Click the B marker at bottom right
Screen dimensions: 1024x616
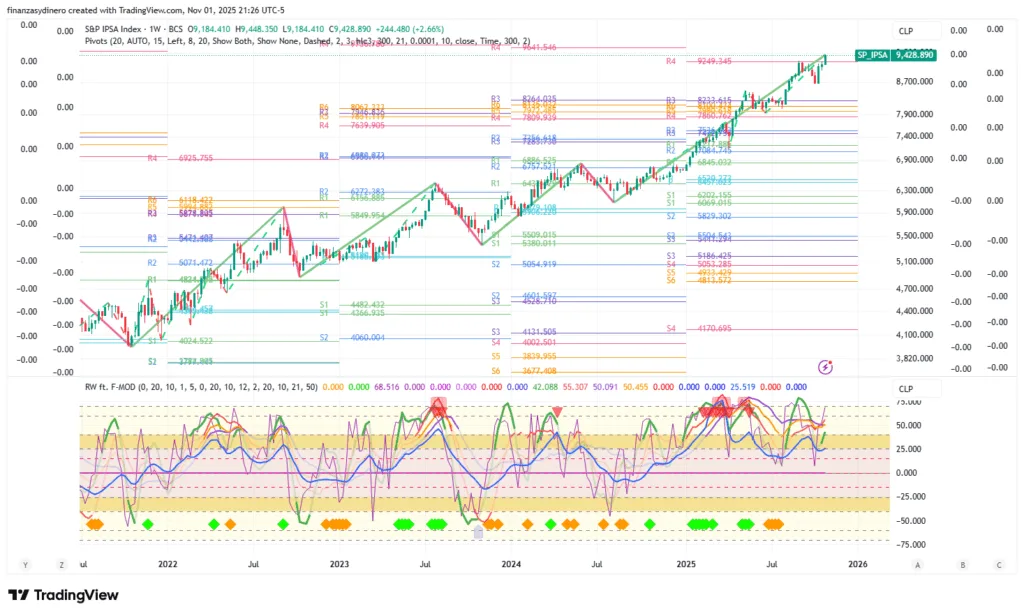coord(962,565)
